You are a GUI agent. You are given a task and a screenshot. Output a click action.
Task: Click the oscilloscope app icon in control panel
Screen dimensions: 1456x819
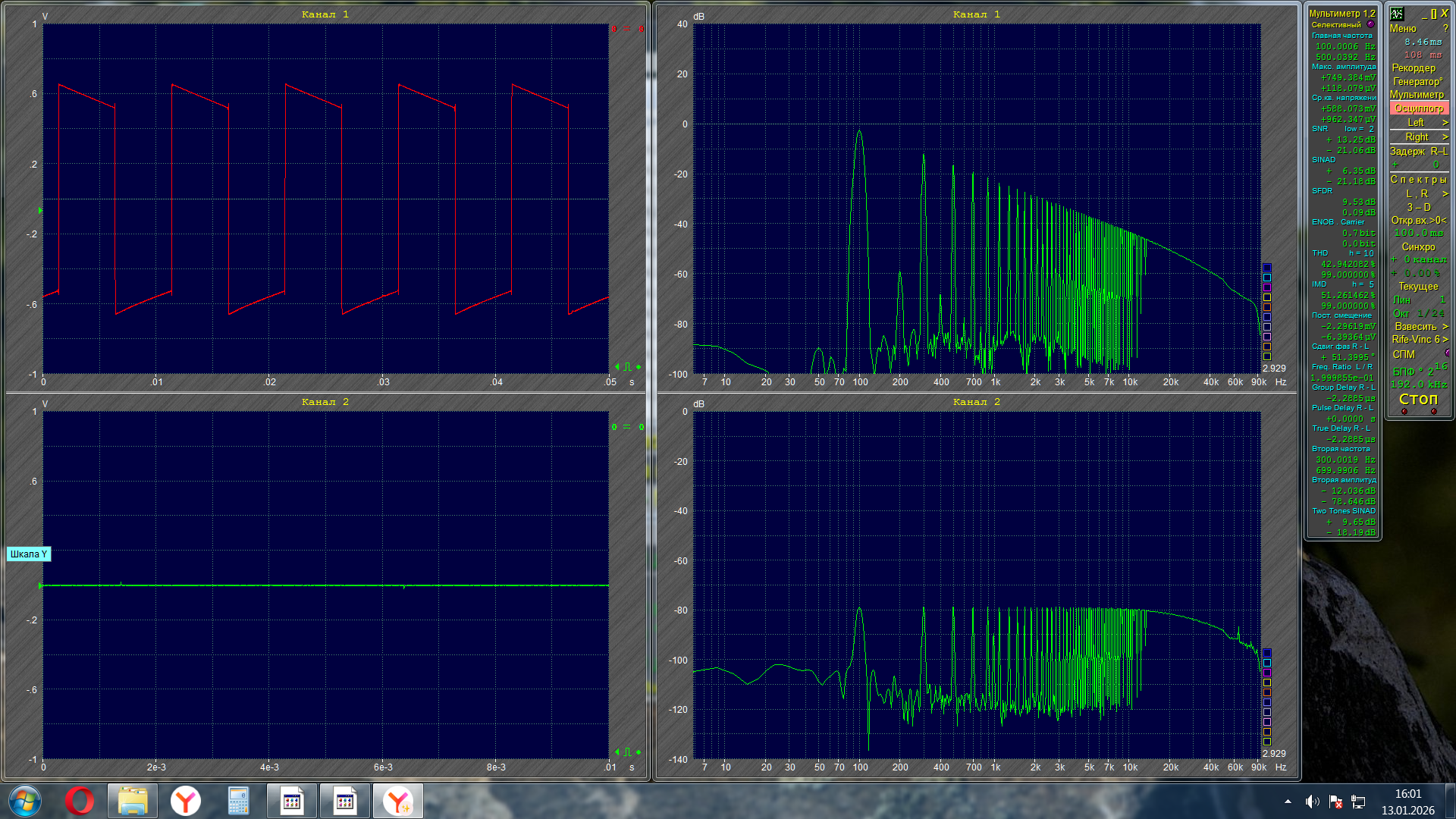tap(1397, 14)
